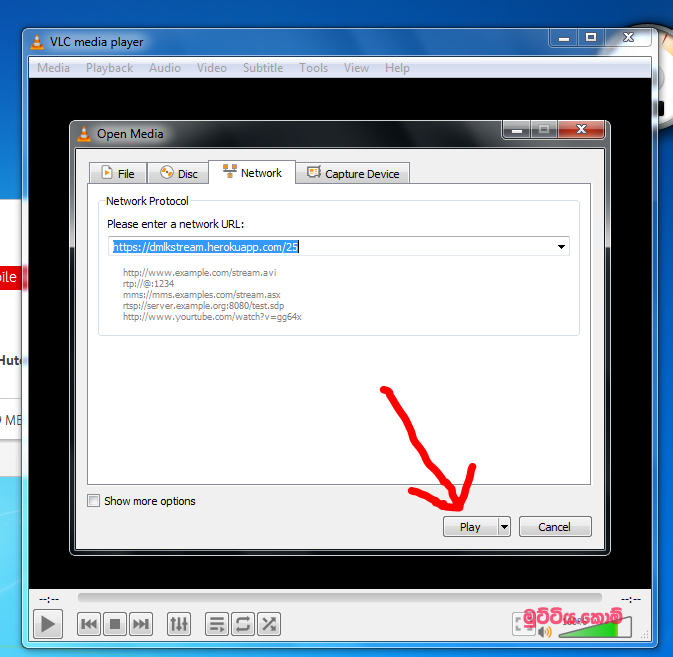Screen dimensions: 673x657
Task: Open the Playback menu
Action: [109, 68]
